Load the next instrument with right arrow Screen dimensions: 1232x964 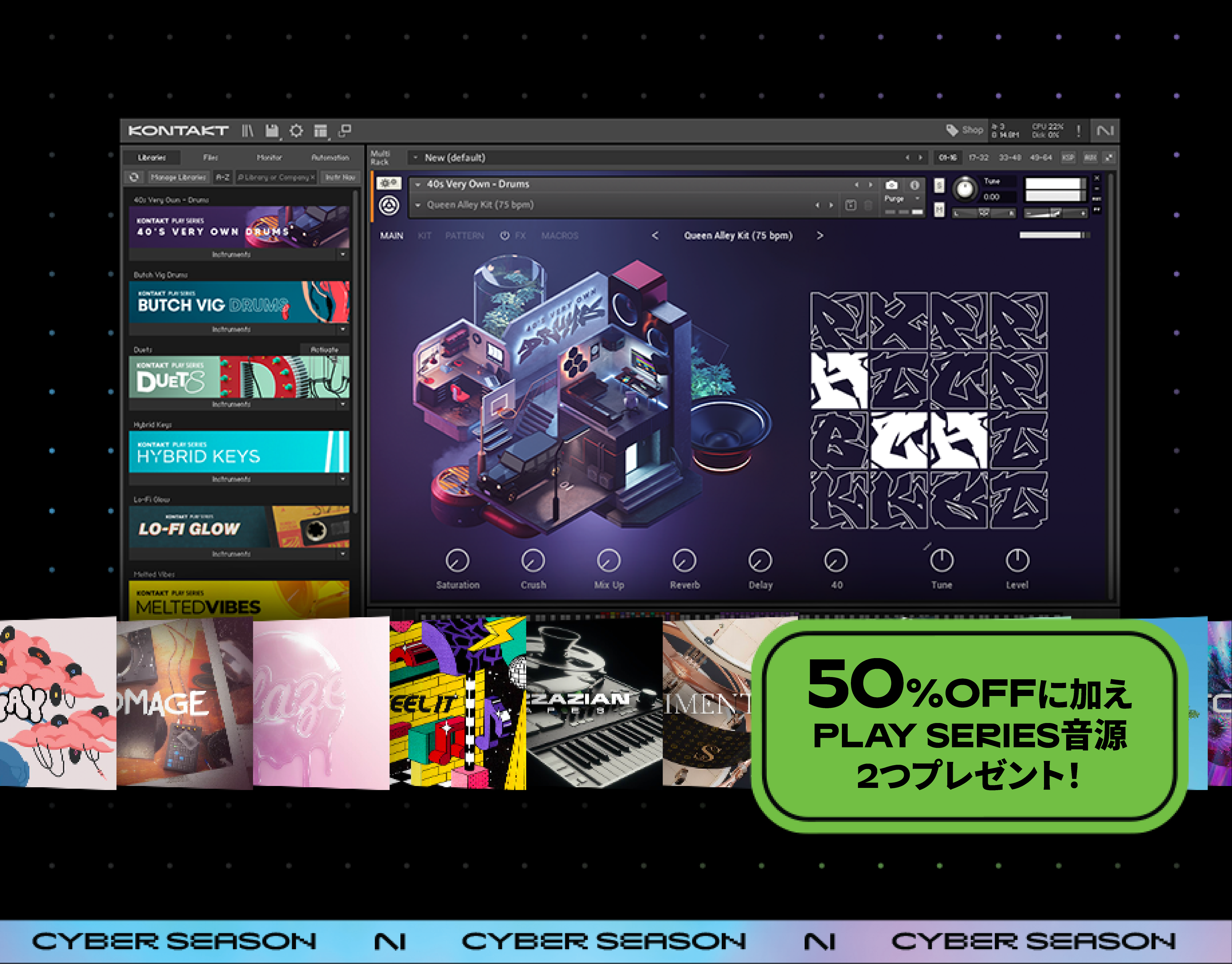(870, 184)
